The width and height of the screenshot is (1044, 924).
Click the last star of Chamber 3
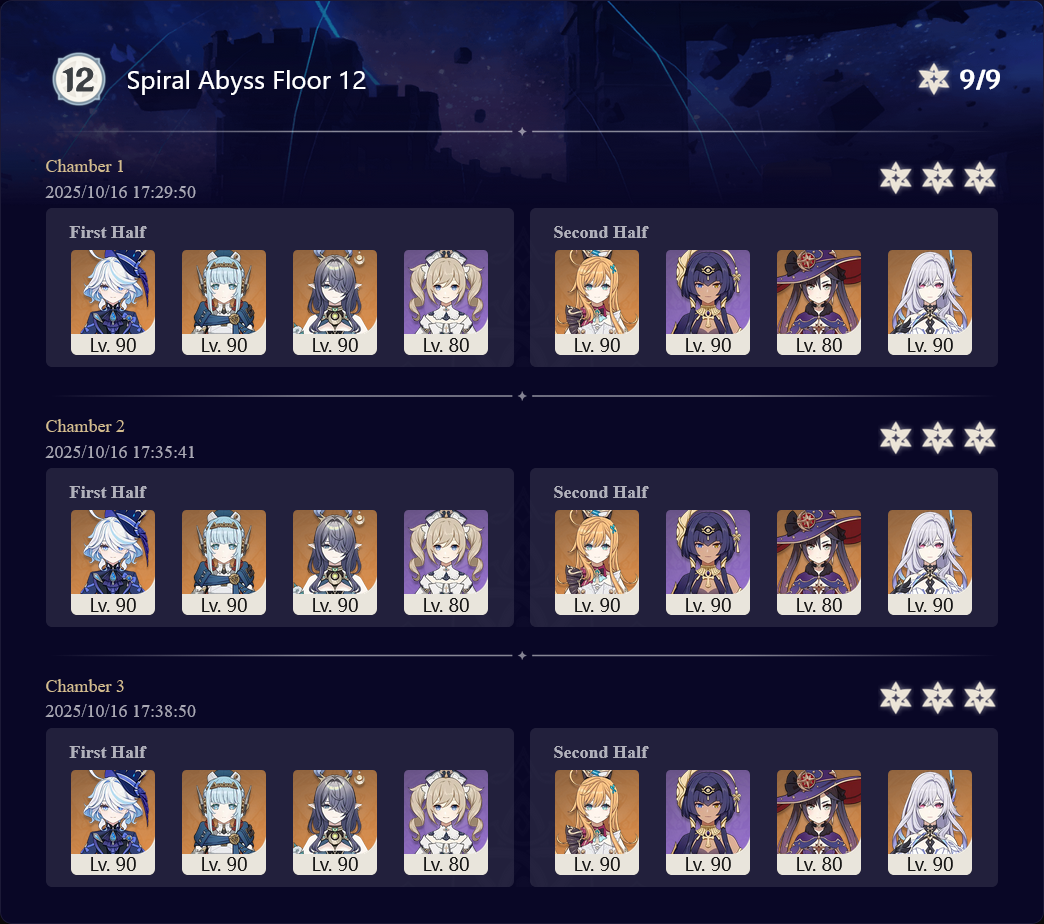[x=979, y=698]
